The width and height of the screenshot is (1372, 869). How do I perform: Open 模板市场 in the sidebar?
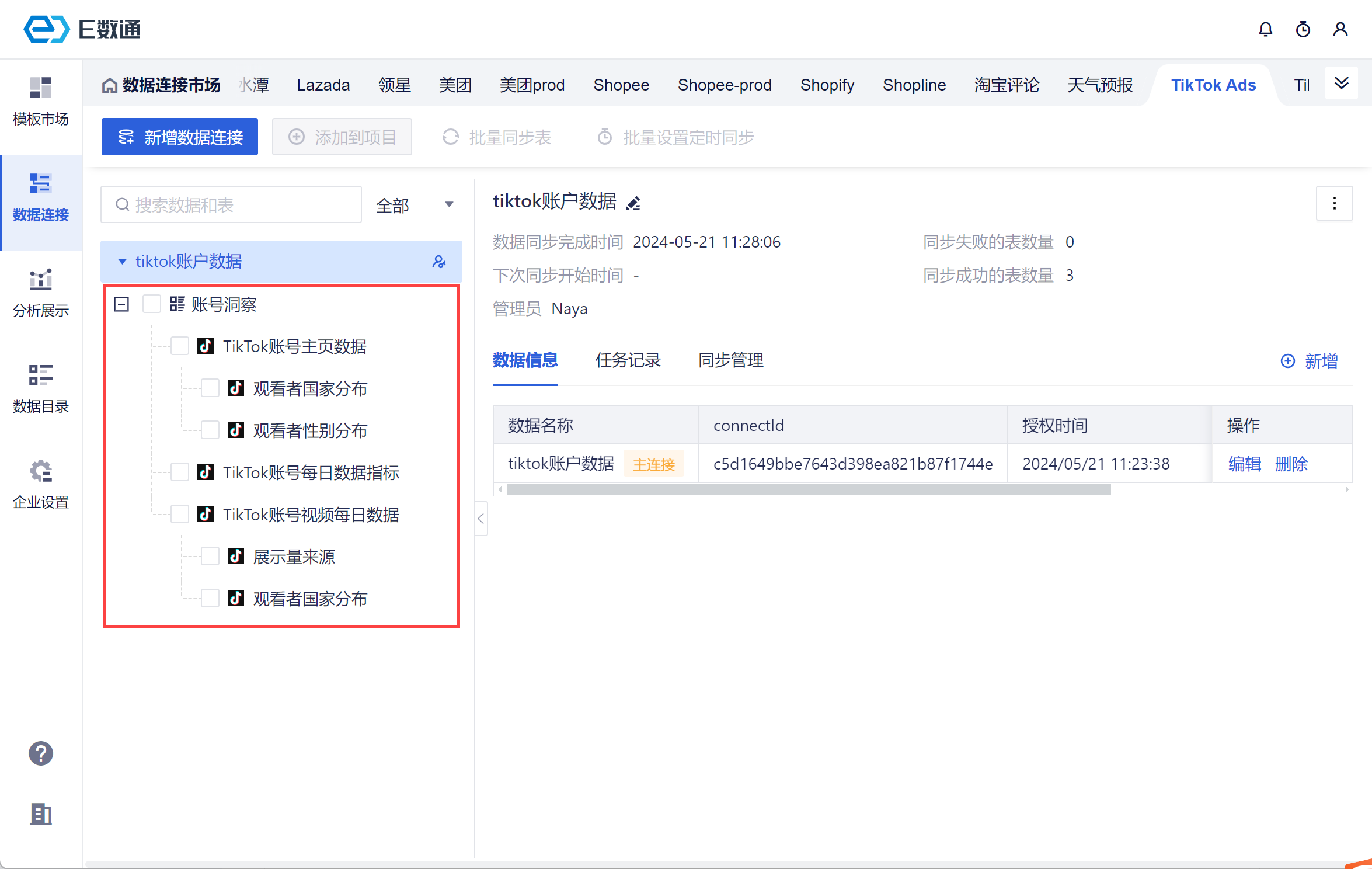tap(41, 101)
